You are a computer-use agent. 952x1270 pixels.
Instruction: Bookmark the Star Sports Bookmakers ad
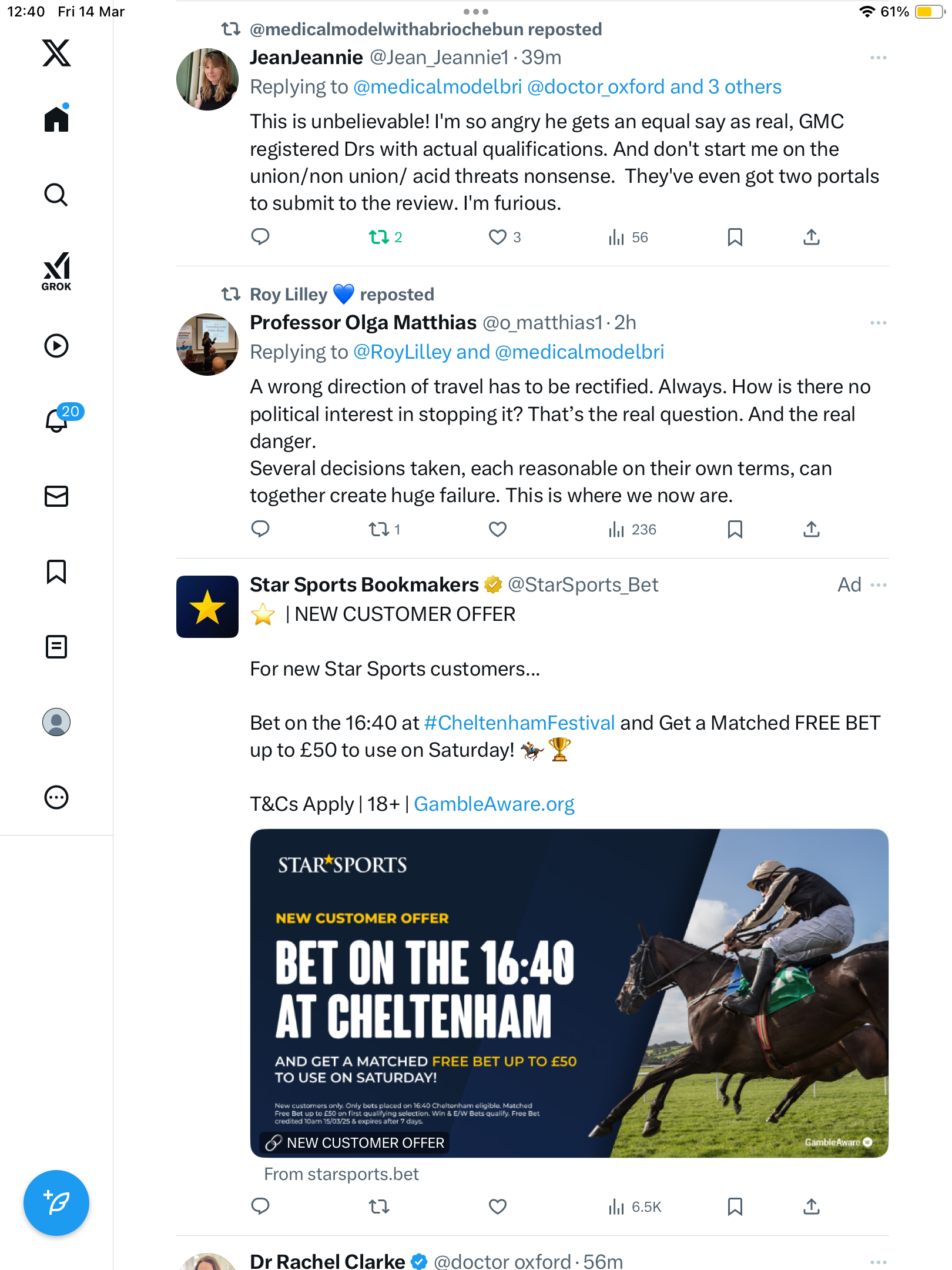pos(735,1206)
